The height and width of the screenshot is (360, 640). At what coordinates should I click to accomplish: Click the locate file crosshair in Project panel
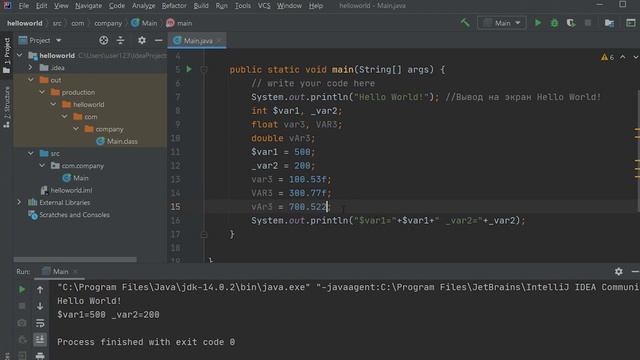pos(104,40)
